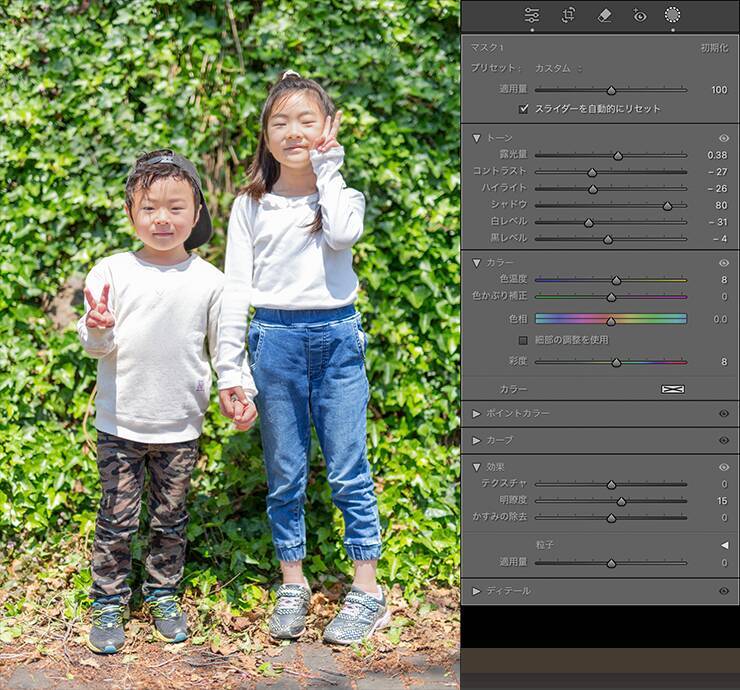Toggle ポイントカラー visibility eye

pyautogui.click(x=723, y=413)
